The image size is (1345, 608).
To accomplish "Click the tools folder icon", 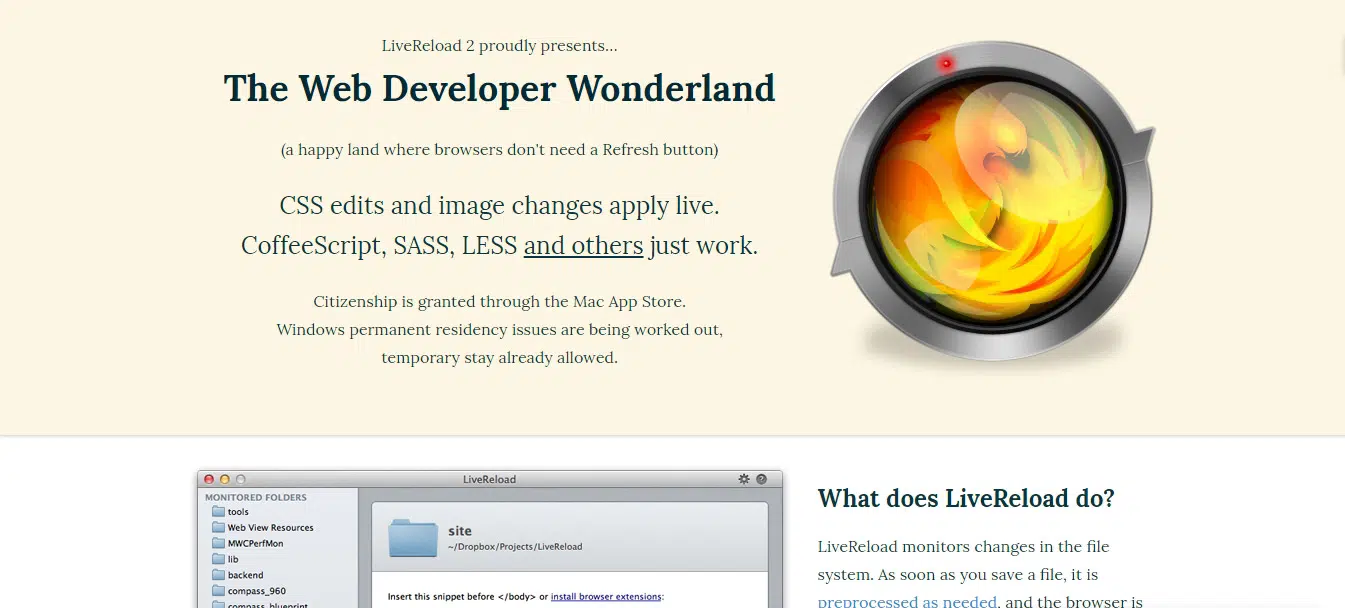I will [x=218, y=512].
